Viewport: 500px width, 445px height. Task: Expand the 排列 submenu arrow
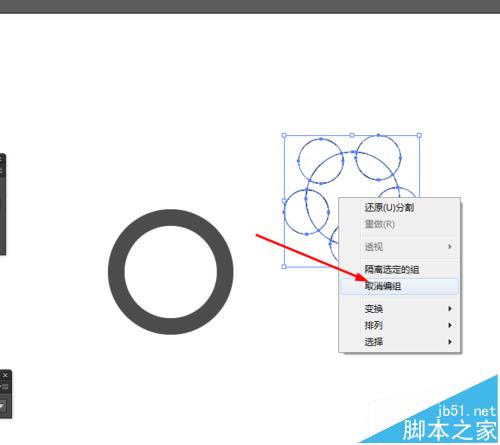[x=450, y=325]
